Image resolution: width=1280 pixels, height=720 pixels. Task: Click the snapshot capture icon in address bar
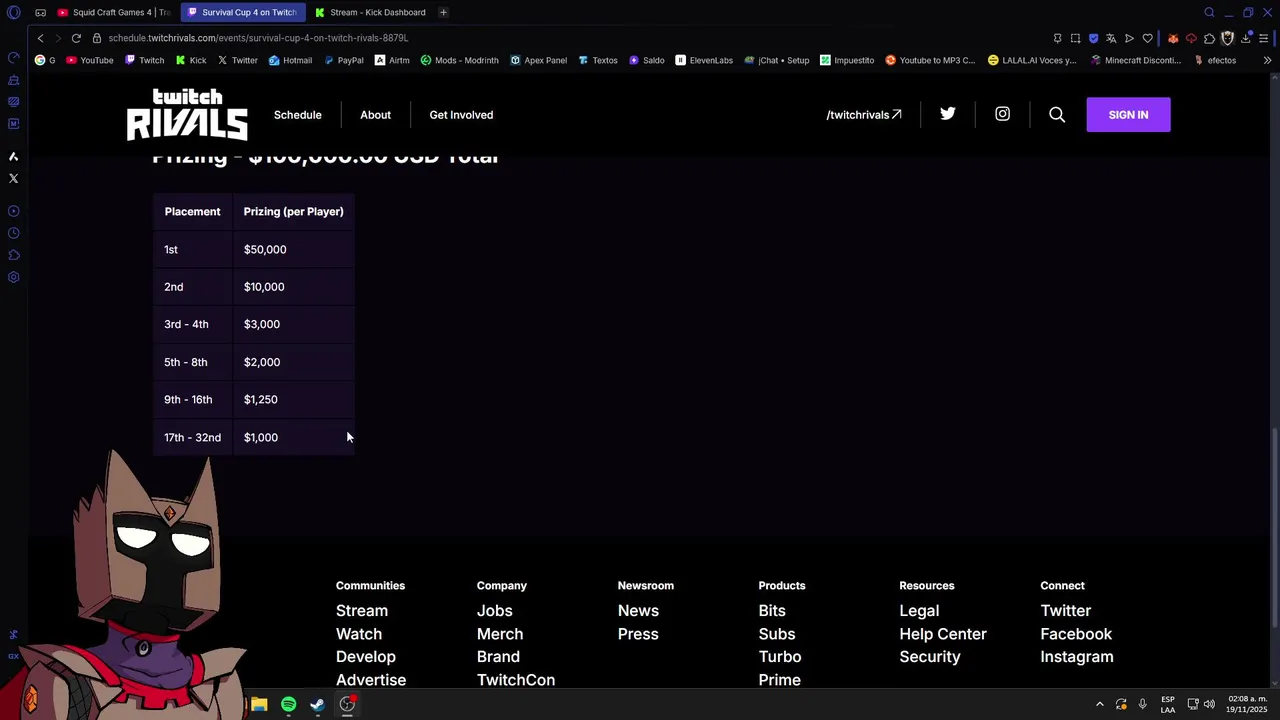coord(1075,38)
